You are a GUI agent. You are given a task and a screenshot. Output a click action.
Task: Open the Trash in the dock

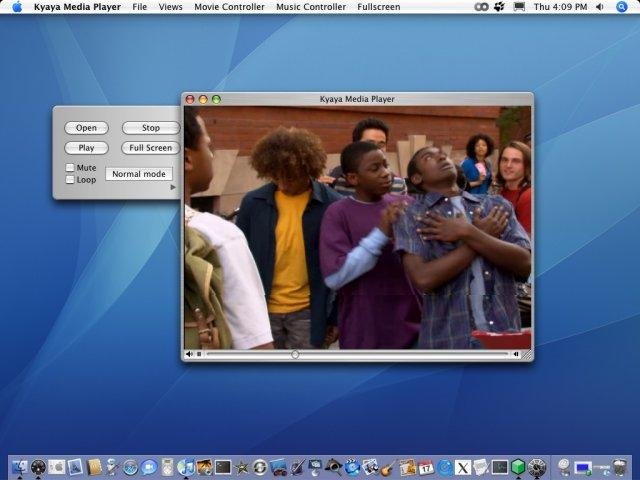(x=620, y=467)
